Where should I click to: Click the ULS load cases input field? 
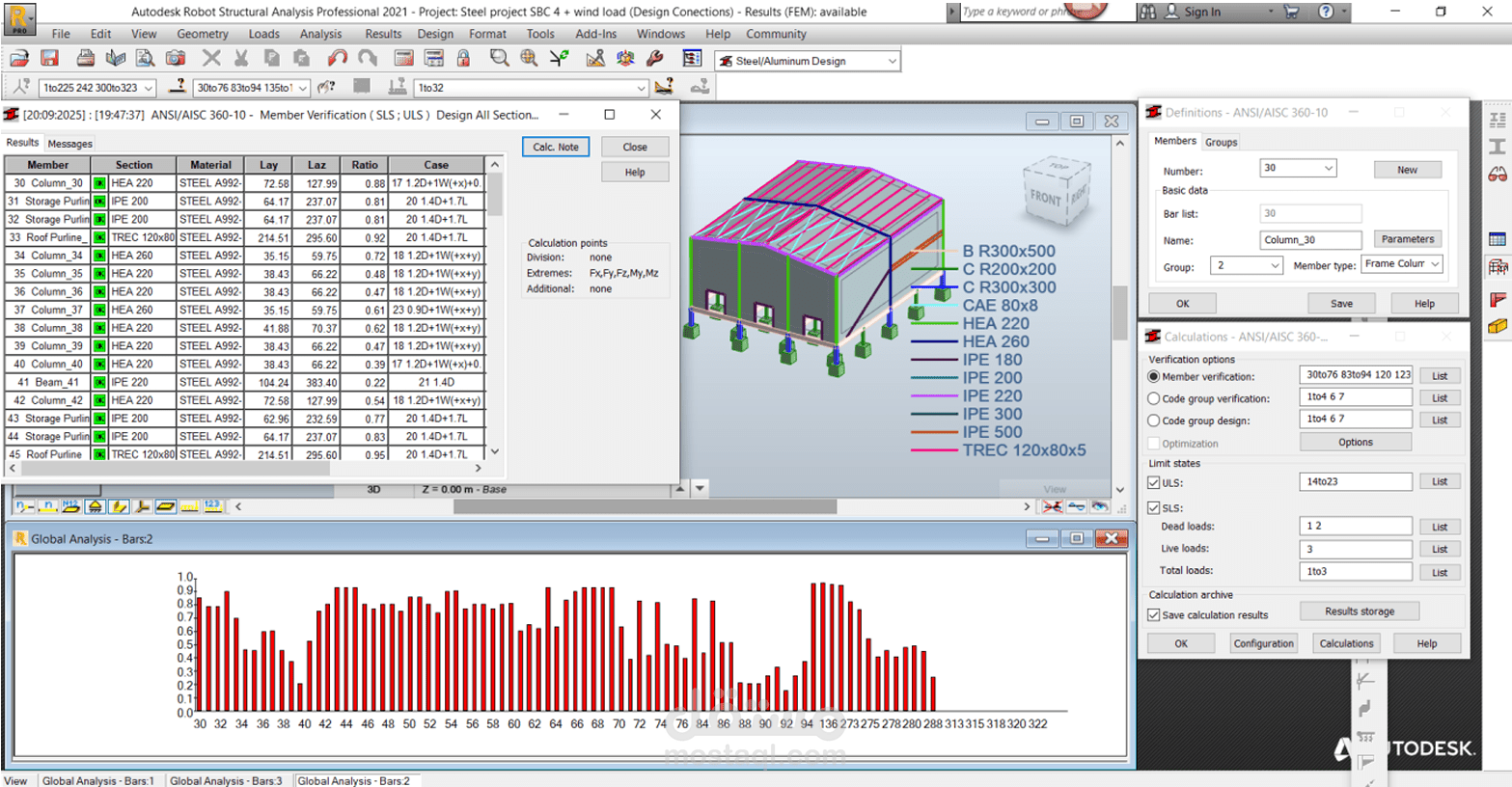(1355, 481)
